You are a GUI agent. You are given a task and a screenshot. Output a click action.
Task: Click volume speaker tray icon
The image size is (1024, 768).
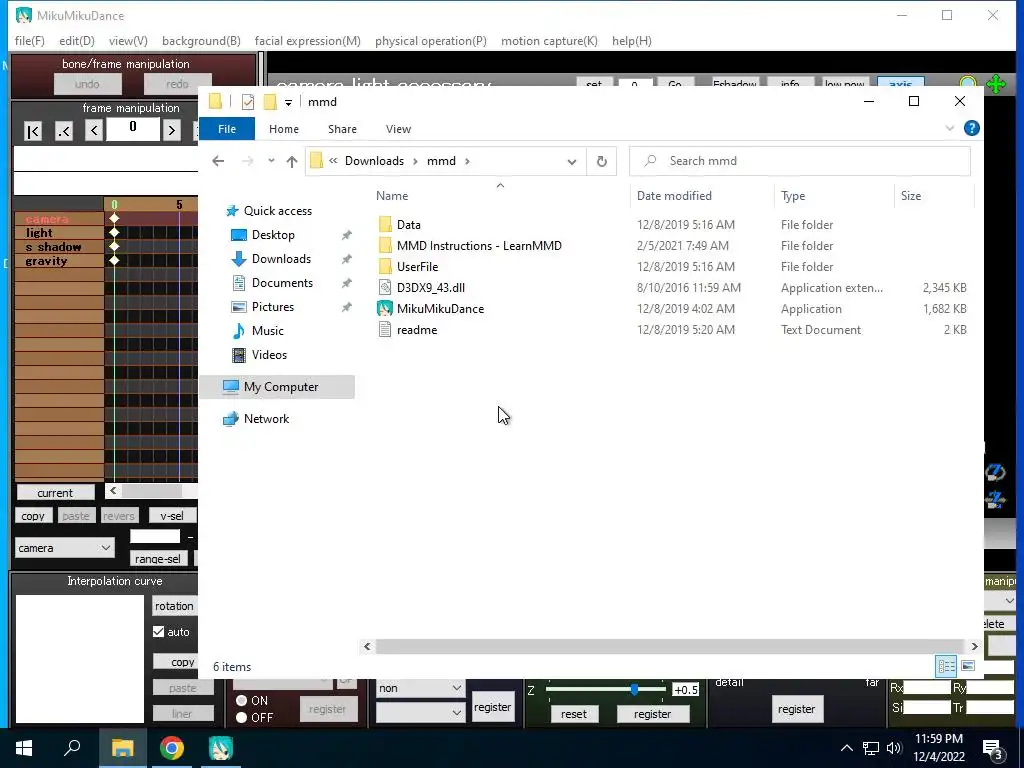[x=894, y=748]
